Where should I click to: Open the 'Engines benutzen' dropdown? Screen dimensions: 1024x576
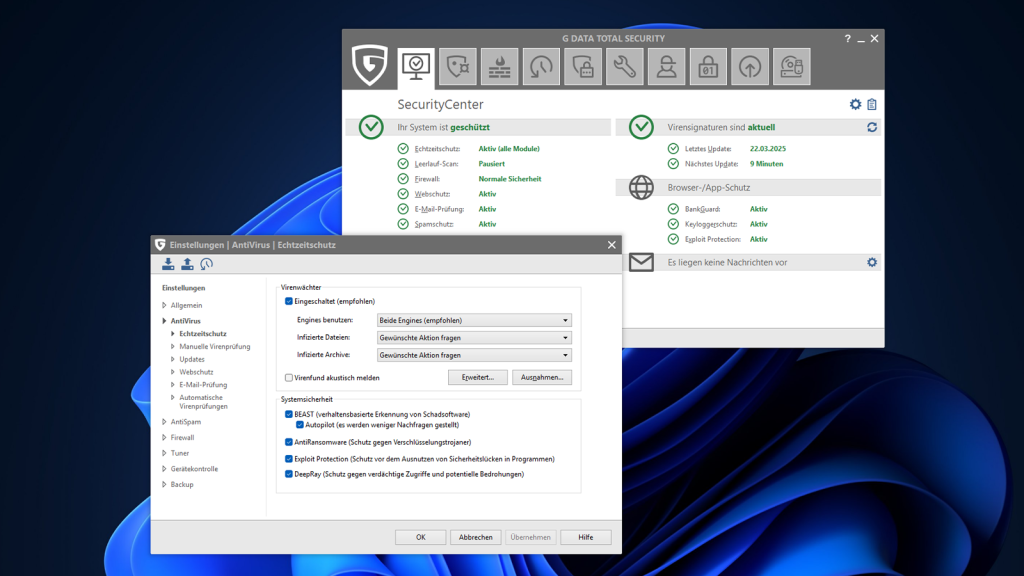(474, 320)
